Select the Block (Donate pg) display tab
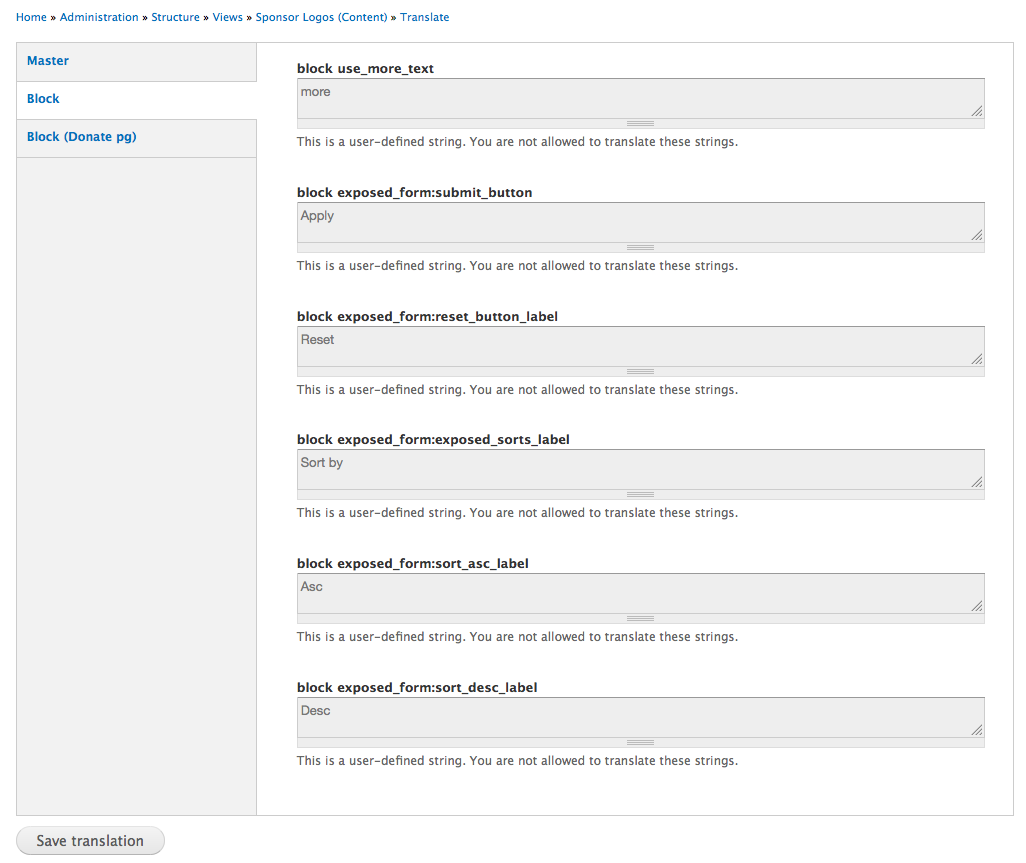The height and width of the screenshot is (863, 1026). click(81, 136)
